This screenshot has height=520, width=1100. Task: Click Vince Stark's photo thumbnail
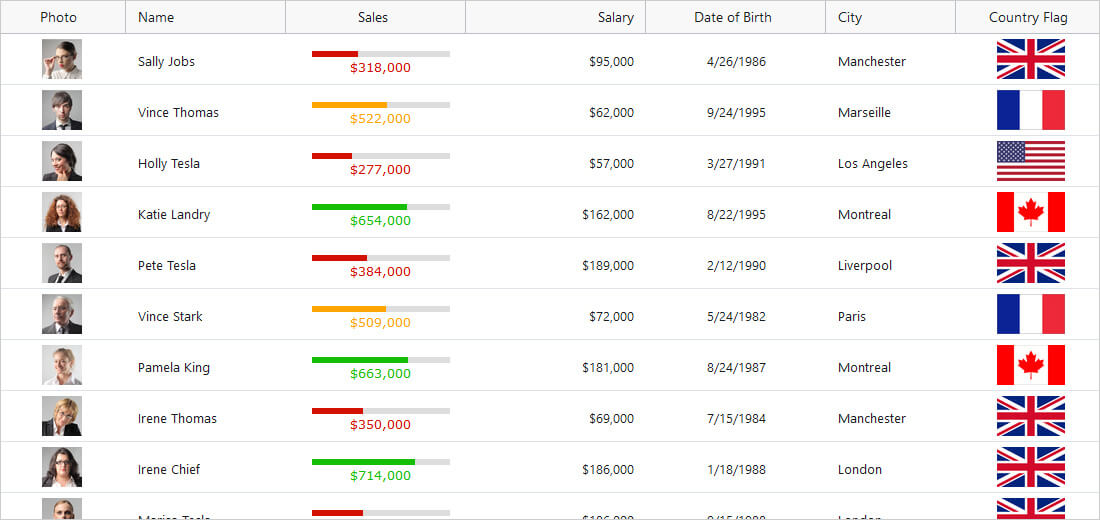(x=62, y=314)
